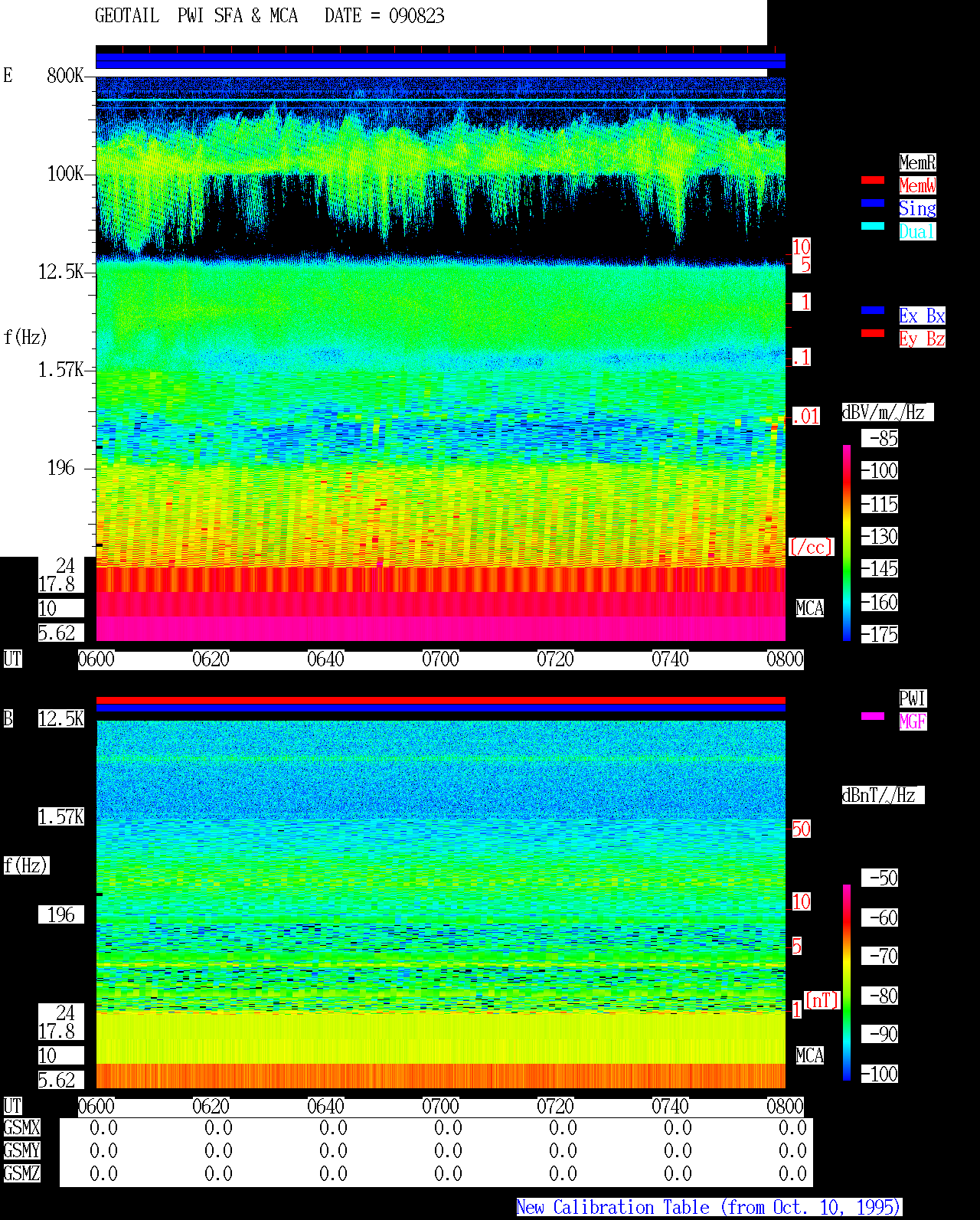Click the dBV/m/√Hz unit label
The width and height of the screenshot is (980, 1220).
point(887,412)
